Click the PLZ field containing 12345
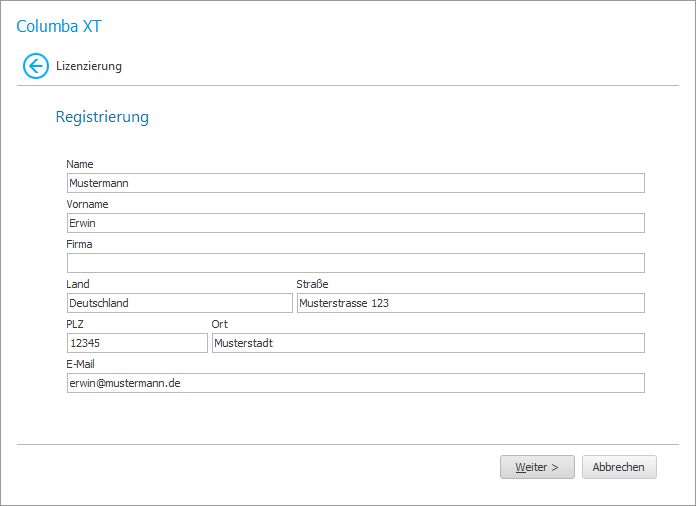Viewport: 696px width, 506px height. [x=137, y=343]
